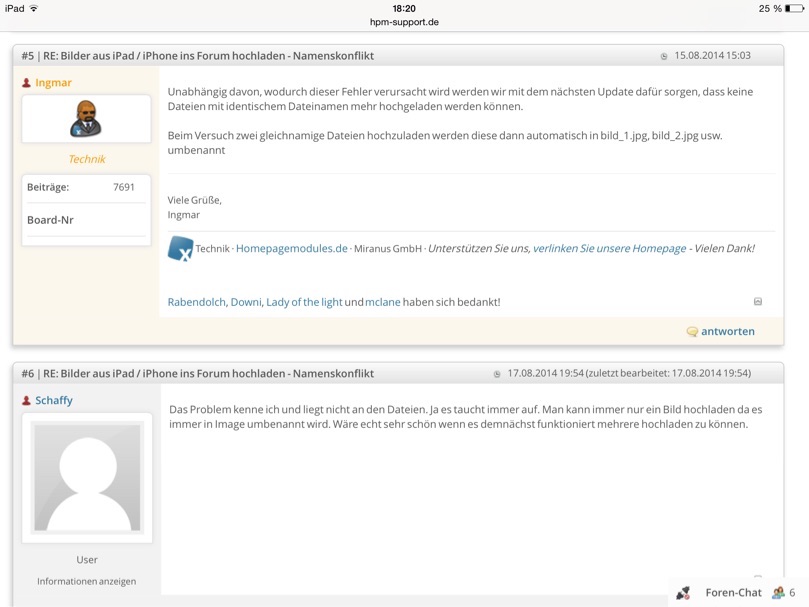Click the small icon beside the thanks list
The height and width of the screenshot is (607, 809).
(x=757, y=302)
